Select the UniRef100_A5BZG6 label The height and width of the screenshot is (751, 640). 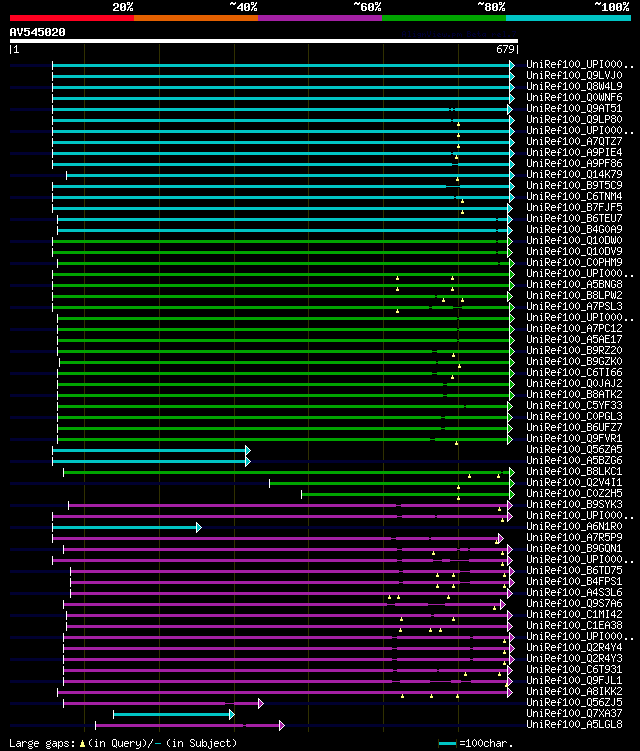574,460
